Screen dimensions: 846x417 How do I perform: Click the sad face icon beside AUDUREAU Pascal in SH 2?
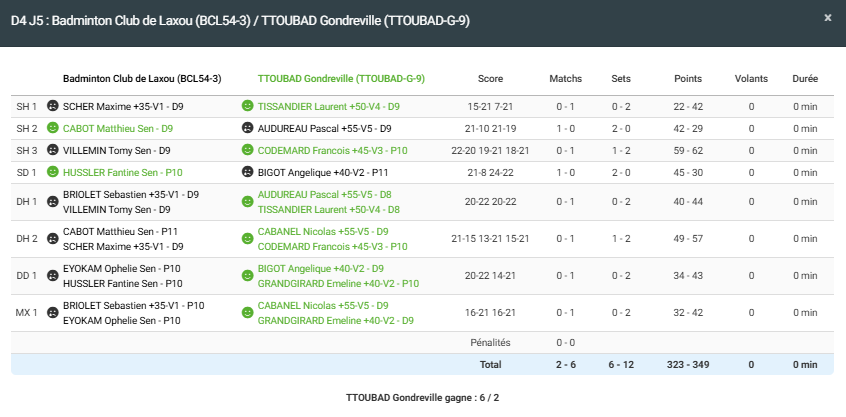click(247, 128)
